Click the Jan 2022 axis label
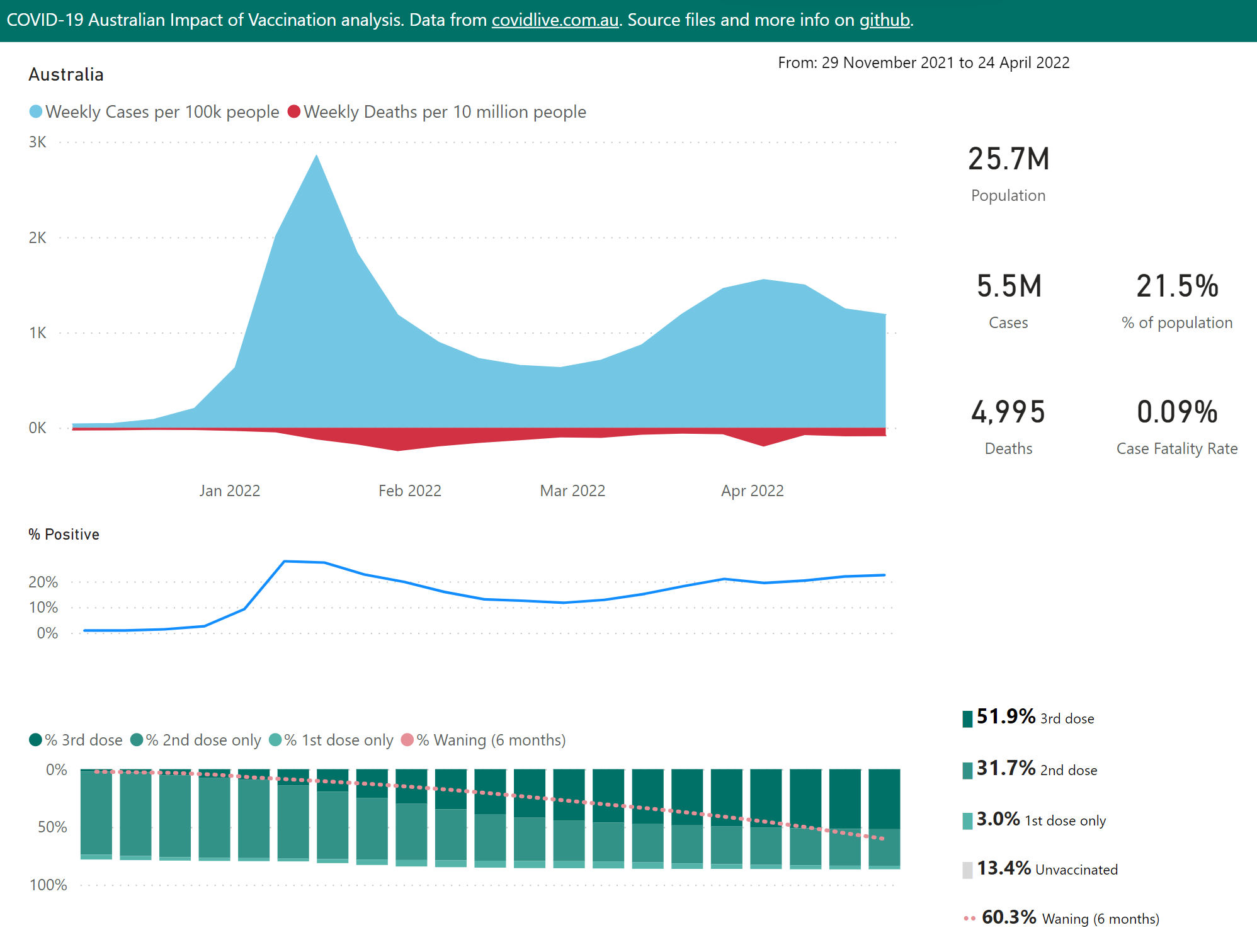Screen dimensions: 1257x952 230,490
